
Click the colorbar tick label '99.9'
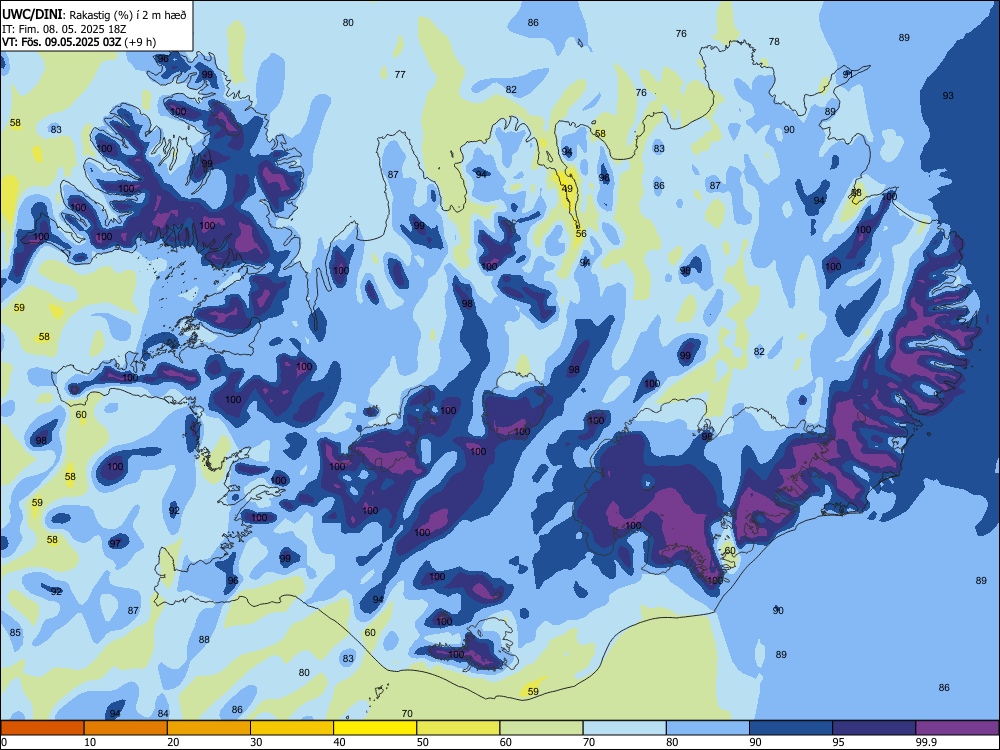[926, 742]
